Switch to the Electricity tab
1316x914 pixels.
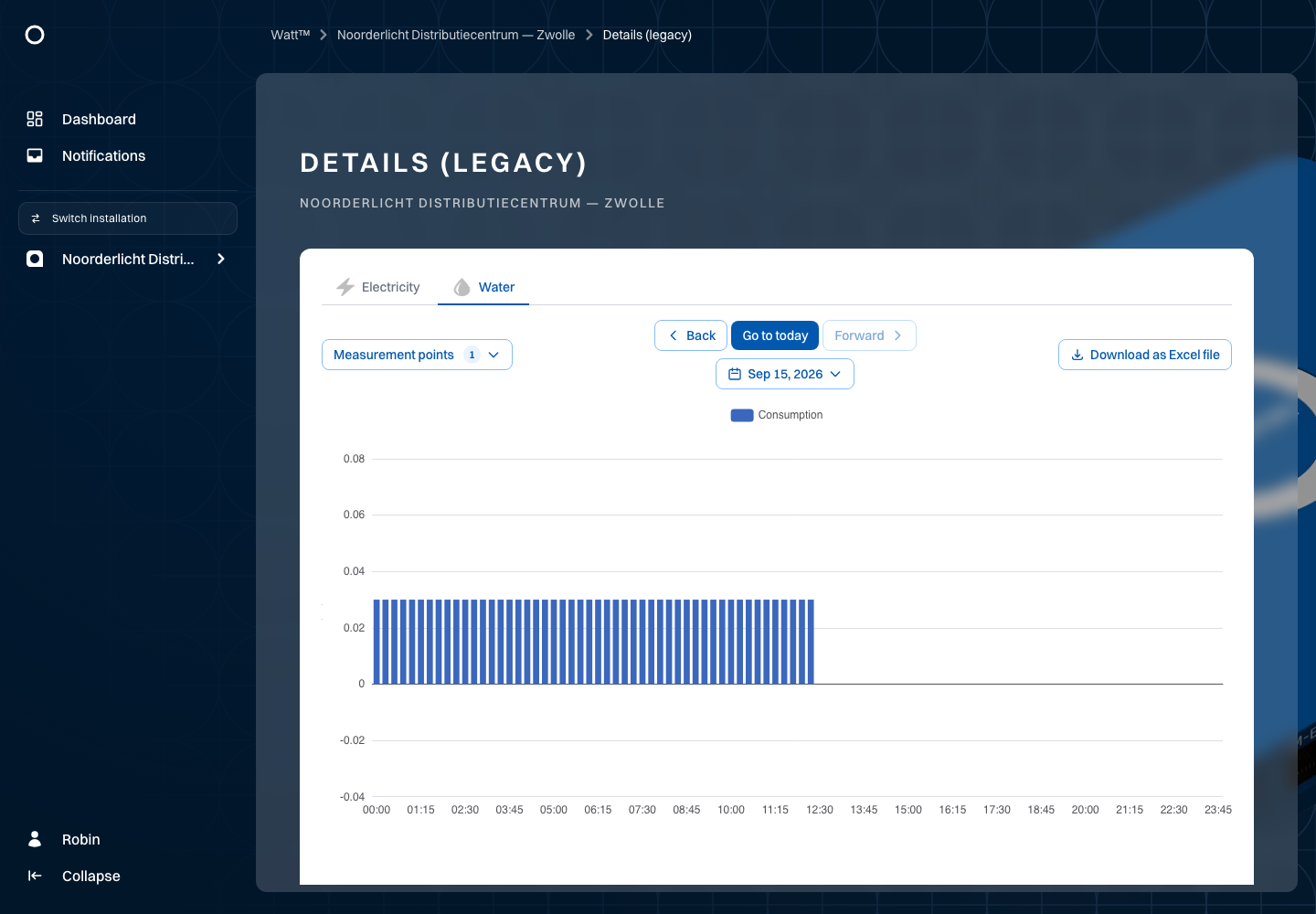coord(378,287)
